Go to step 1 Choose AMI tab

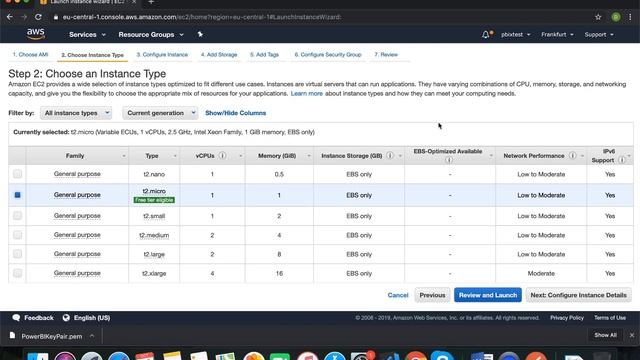(30, 54)
